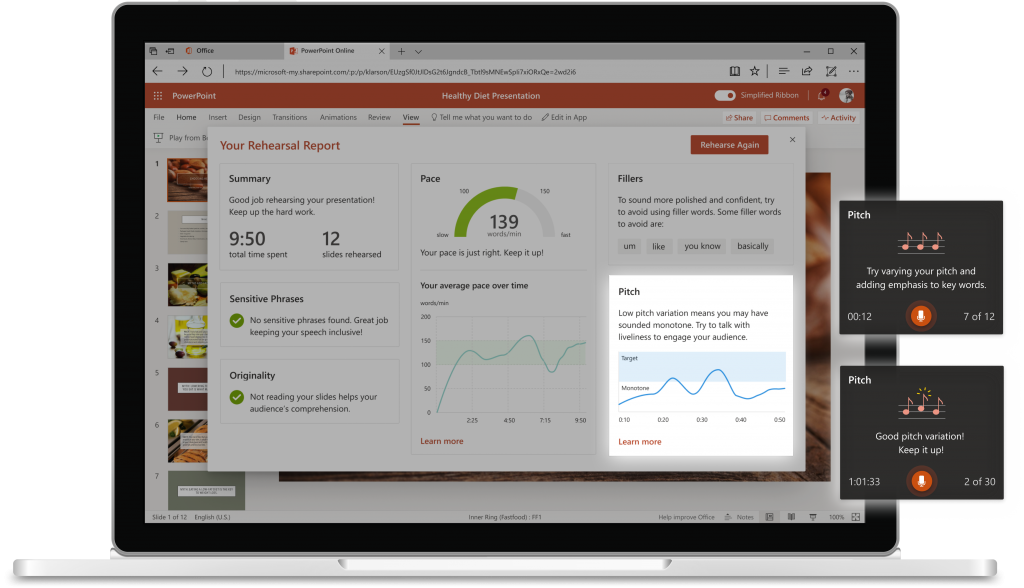Add page to favorites using the star icon
Screen dimensions: 1024x588
755,71
